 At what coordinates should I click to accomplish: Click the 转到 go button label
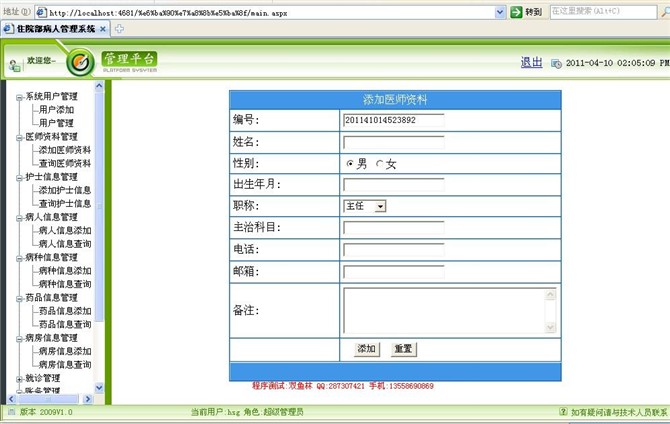pyautogui.click(x=533, y=12)
